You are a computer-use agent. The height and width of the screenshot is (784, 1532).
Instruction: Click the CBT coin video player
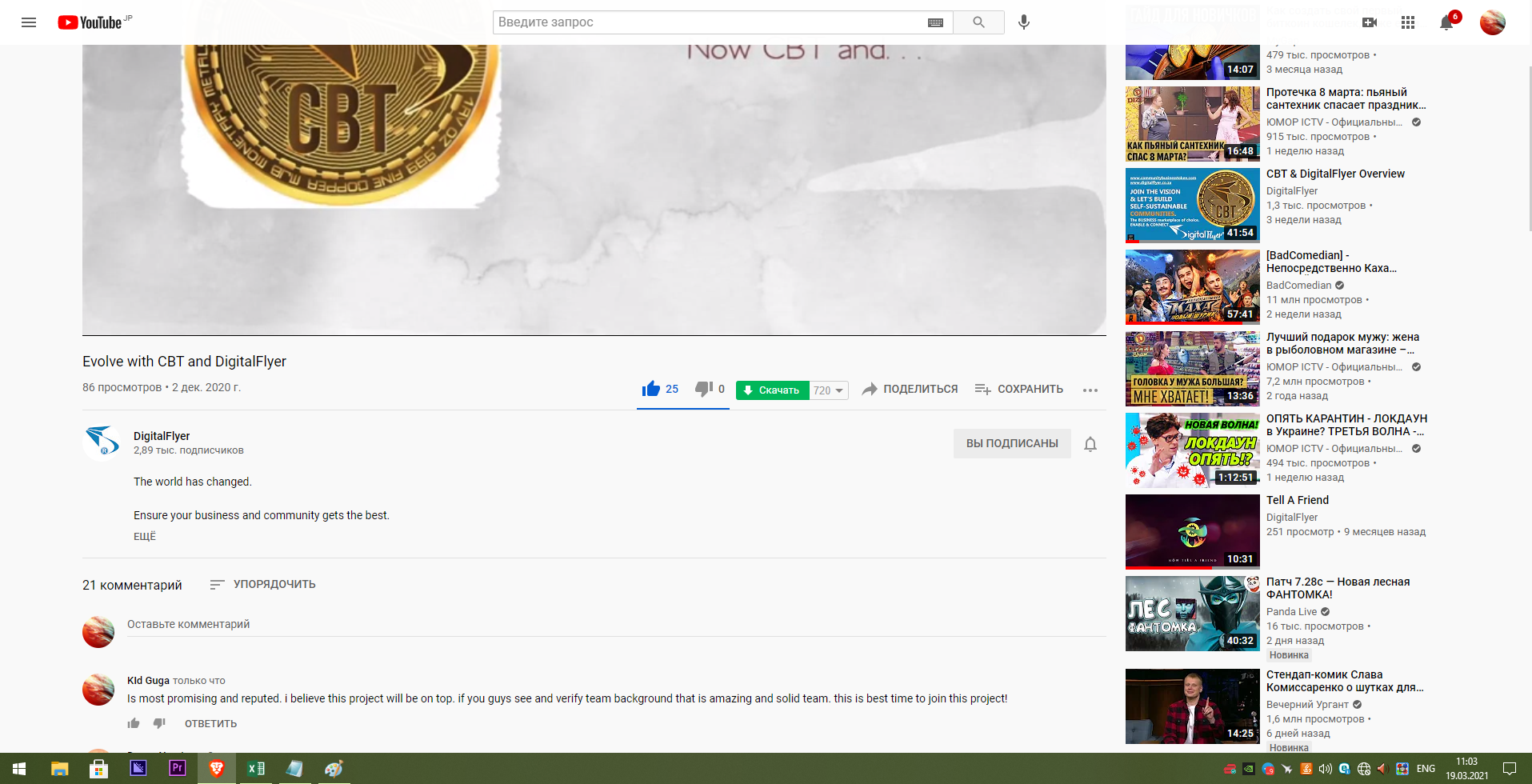594,190
